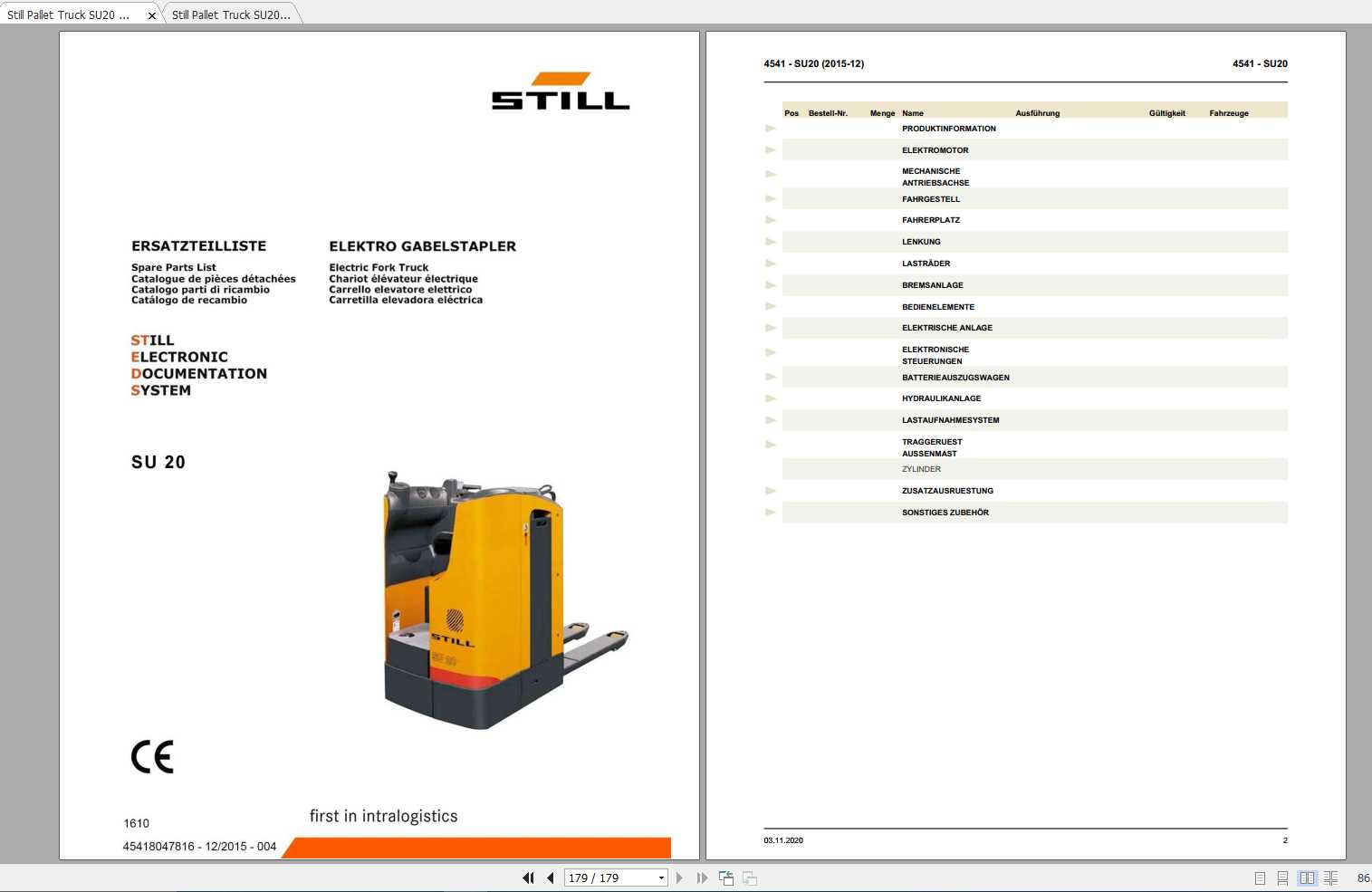Go to the first page
1372x892 pixels.
tap(528, 878)
